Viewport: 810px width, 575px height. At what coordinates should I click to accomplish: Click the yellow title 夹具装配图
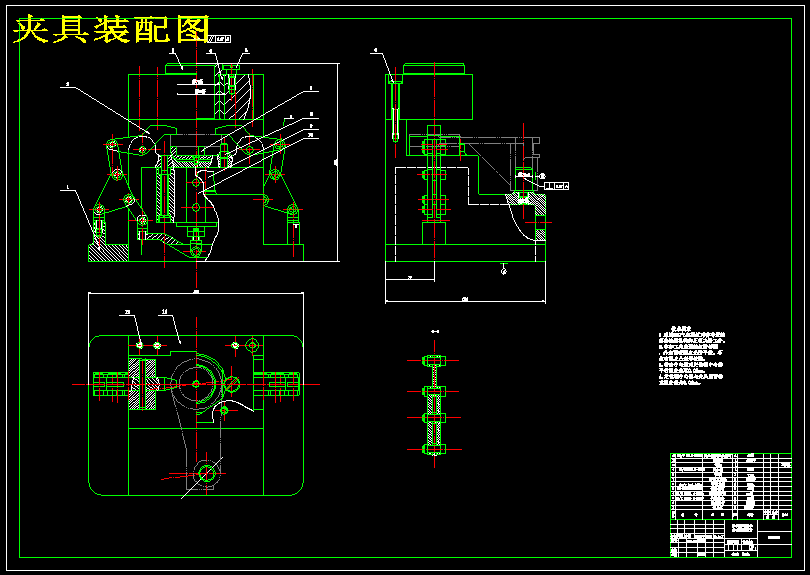point(112,29)
